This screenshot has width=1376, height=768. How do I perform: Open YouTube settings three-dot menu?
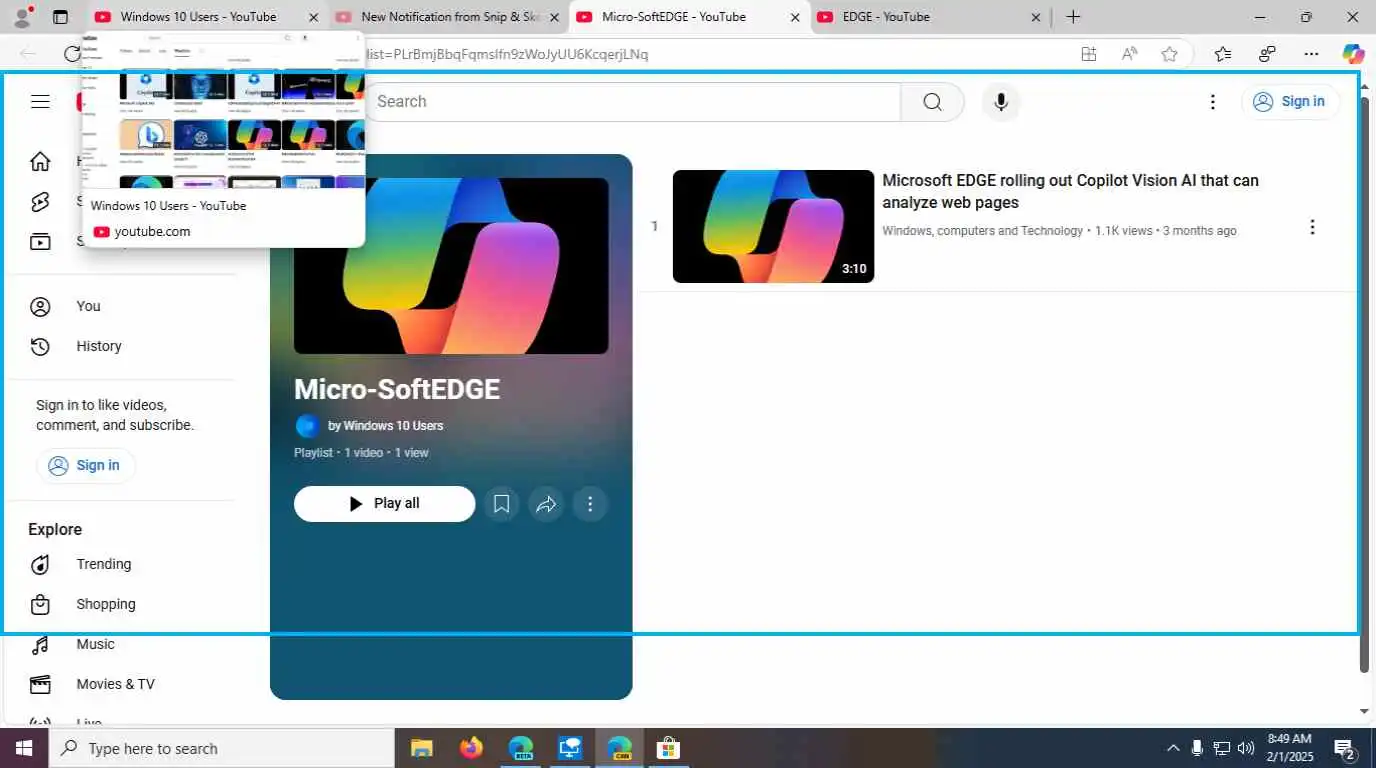[x=1212, y=102]
